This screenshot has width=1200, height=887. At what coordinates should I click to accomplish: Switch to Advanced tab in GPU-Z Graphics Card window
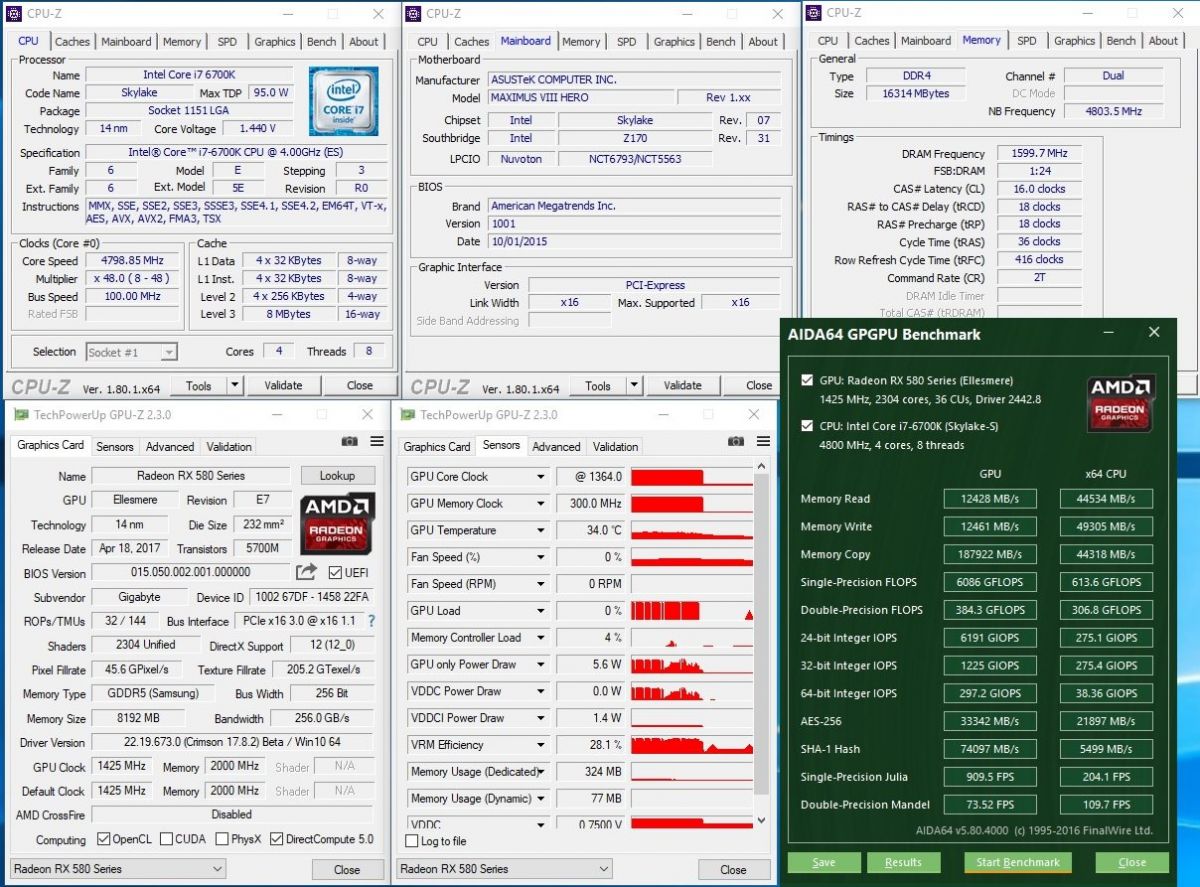point(170,447)
